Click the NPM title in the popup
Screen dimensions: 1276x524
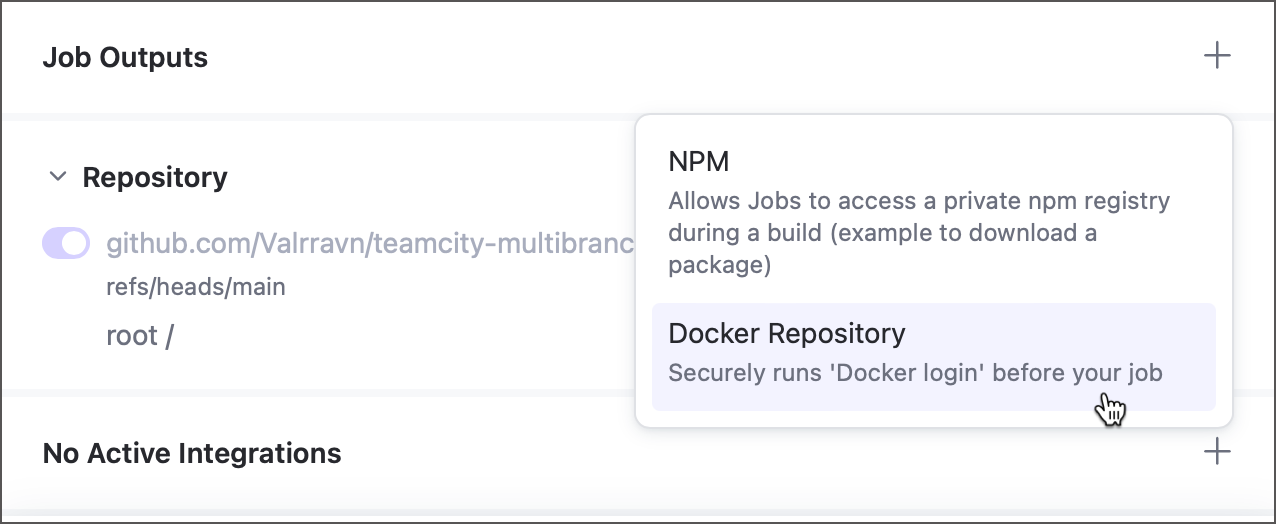tap(698, 162)
